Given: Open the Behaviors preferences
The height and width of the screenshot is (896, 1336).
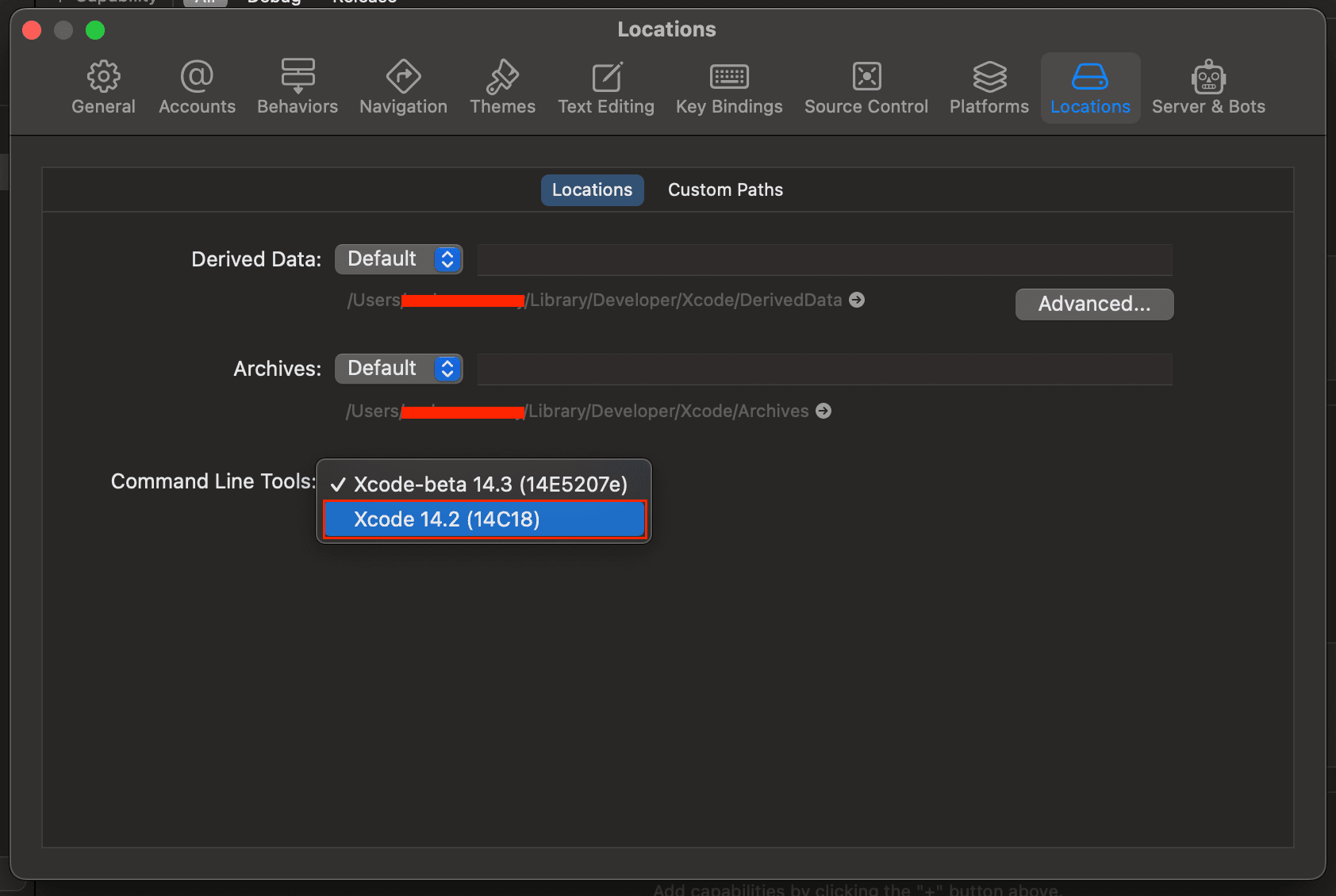Looking at the screenshot, I should point(298,87).
